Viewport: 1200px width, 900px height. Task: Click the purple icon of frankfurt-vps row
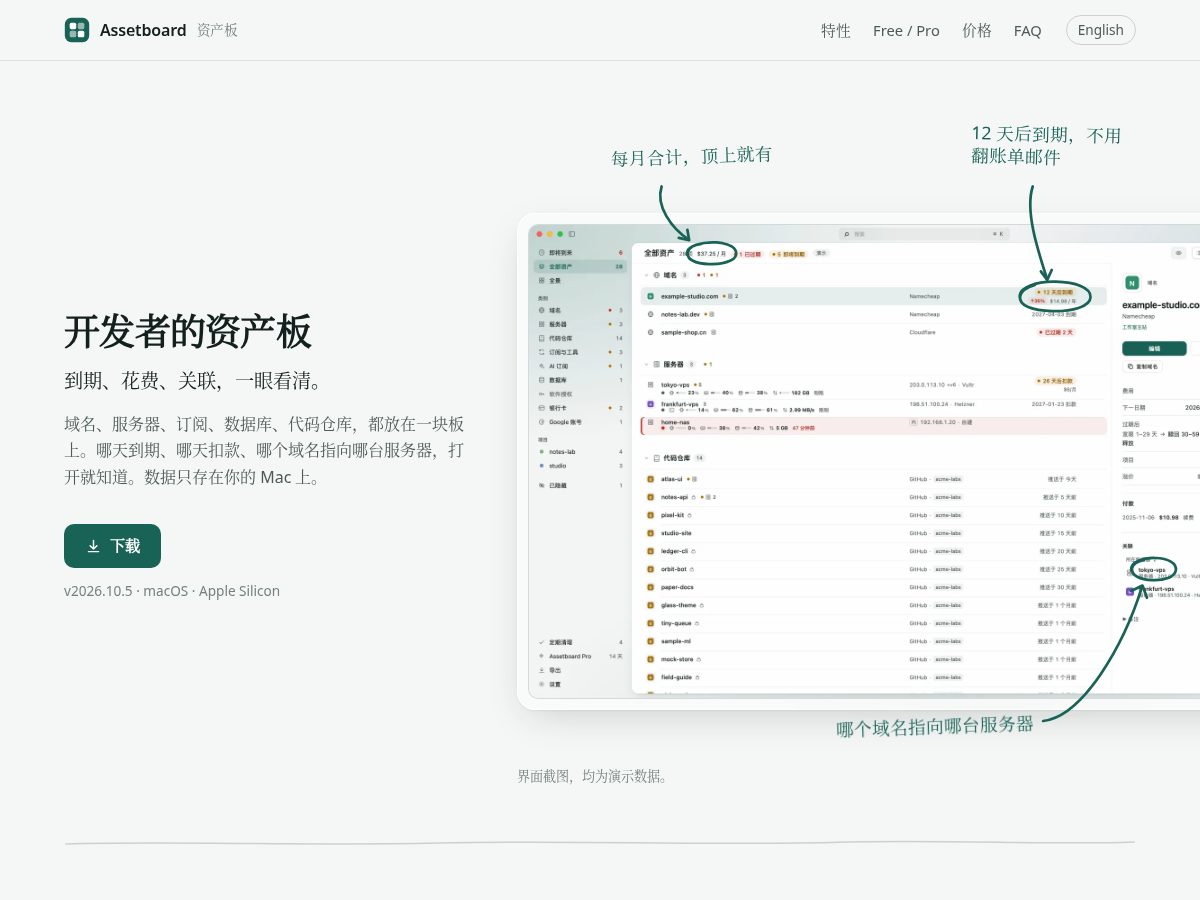point(650,404)
